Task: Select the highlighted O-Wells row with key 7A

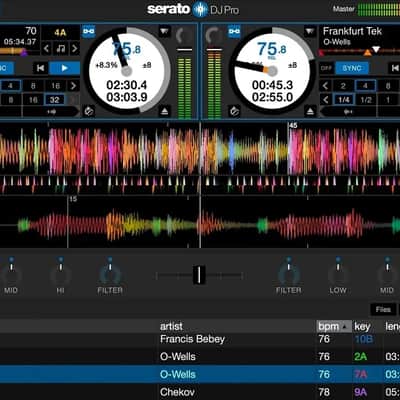Action: pos(200,374)
